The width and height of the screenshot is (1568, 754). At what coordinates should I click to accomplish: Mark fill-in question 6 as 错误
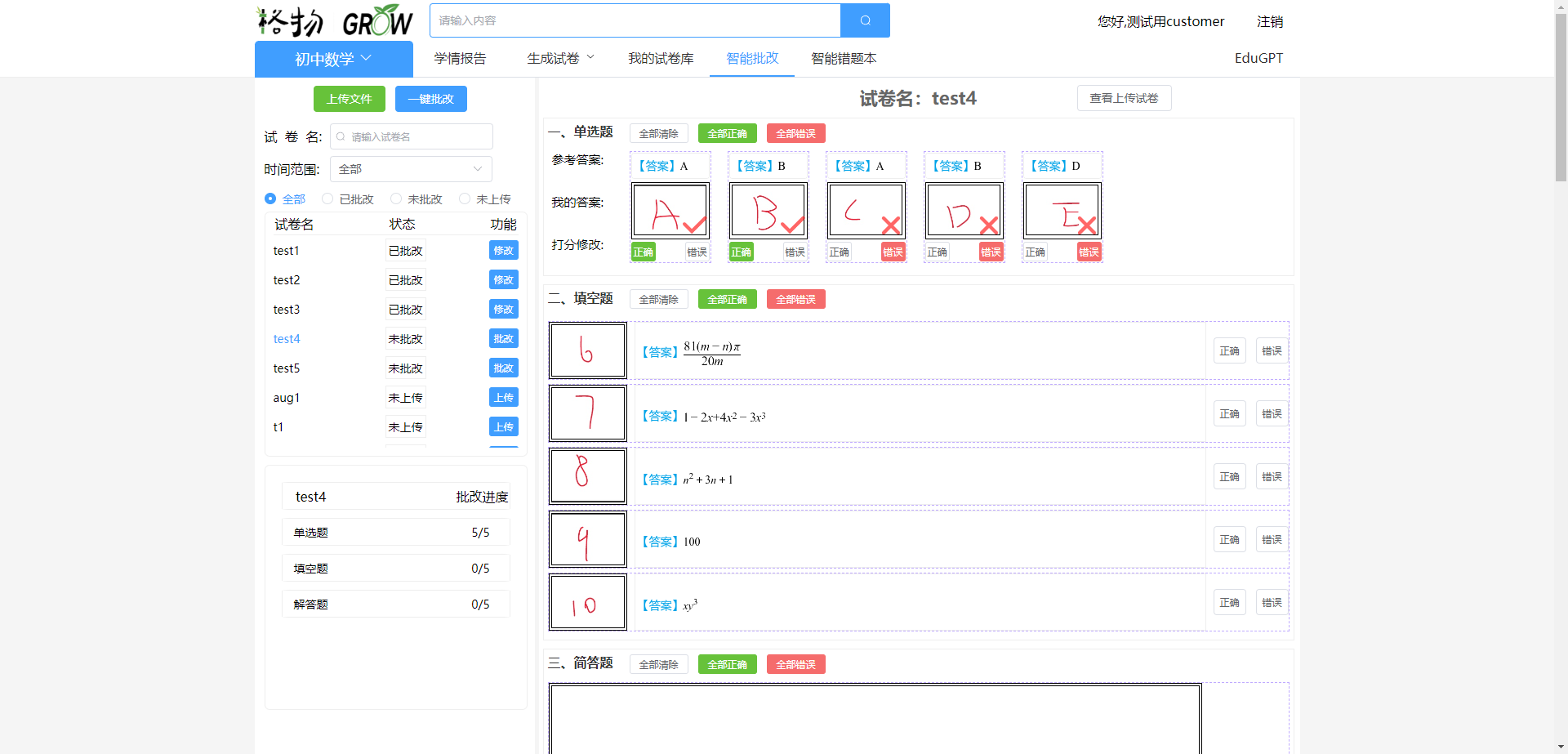tap(1272, 350)
